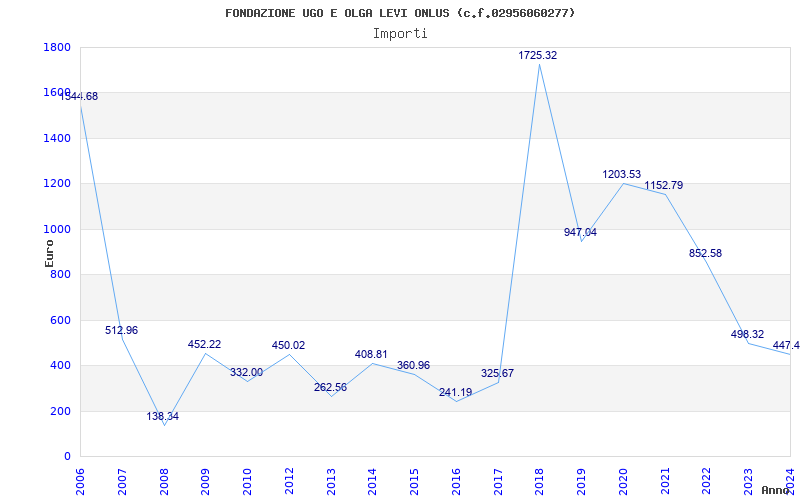
Task: Click the Euro axis label
Action: [49, 253]
